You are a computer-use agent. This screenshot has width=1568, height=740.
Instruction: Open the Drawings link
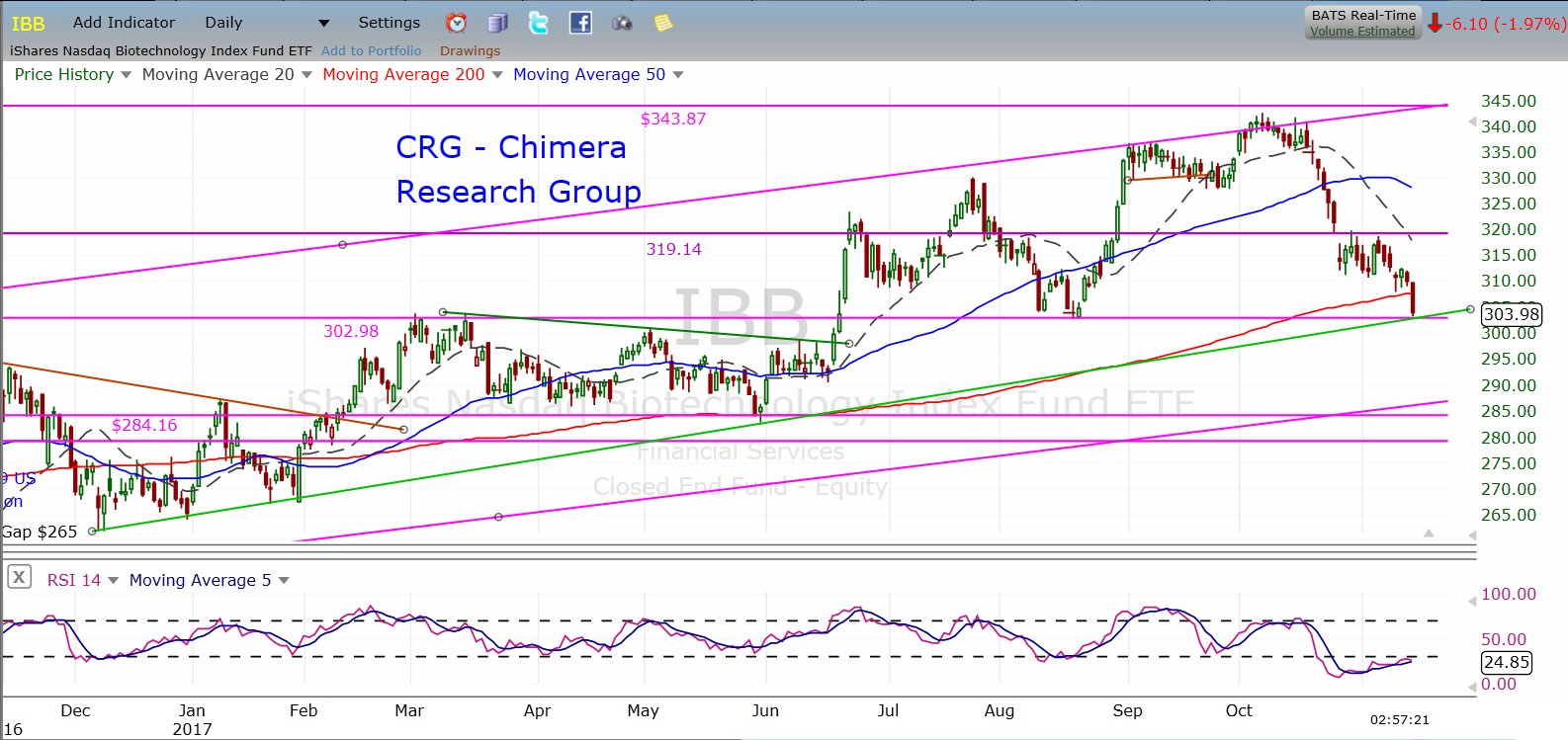pos(470,50)
